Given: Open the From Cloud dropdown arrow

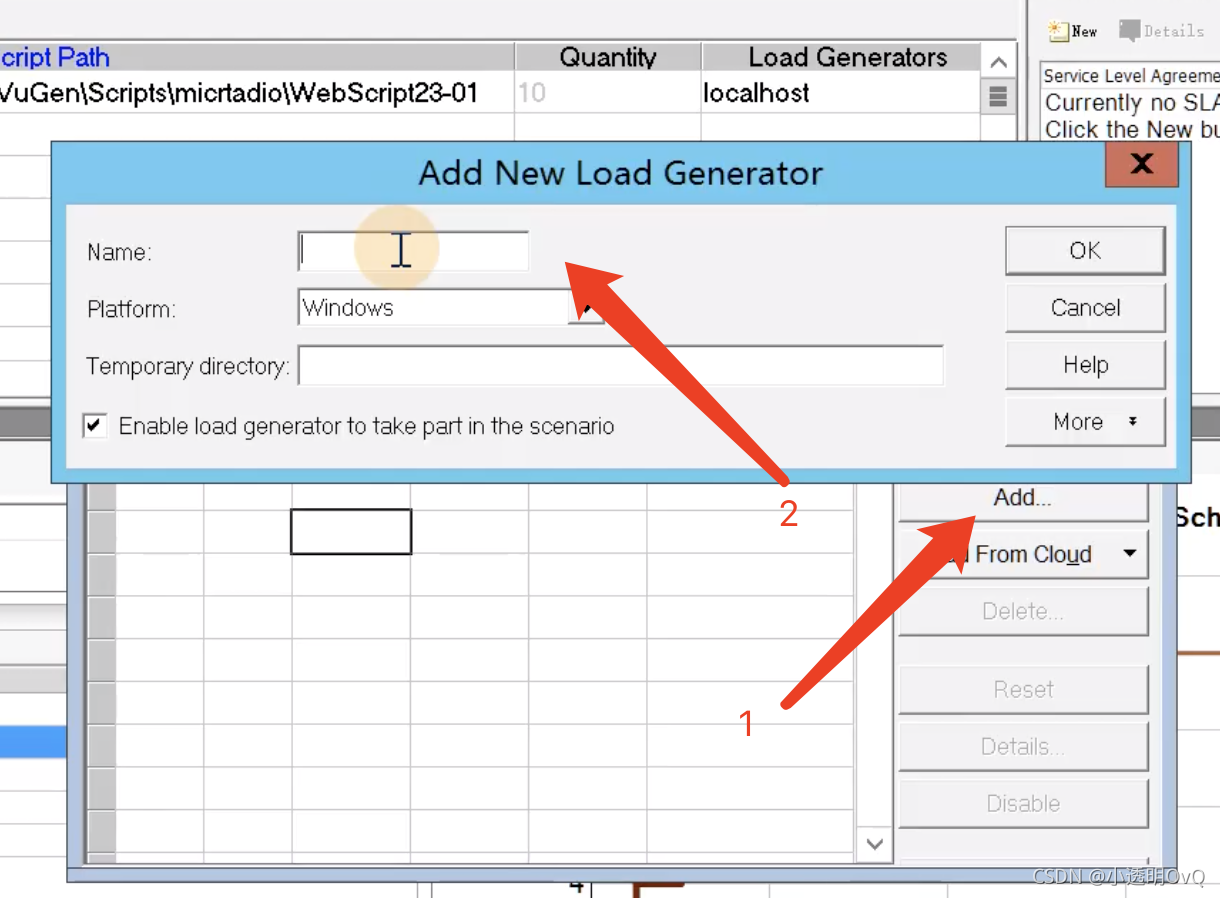Looking at the screenshot, I should [1129, 554].
